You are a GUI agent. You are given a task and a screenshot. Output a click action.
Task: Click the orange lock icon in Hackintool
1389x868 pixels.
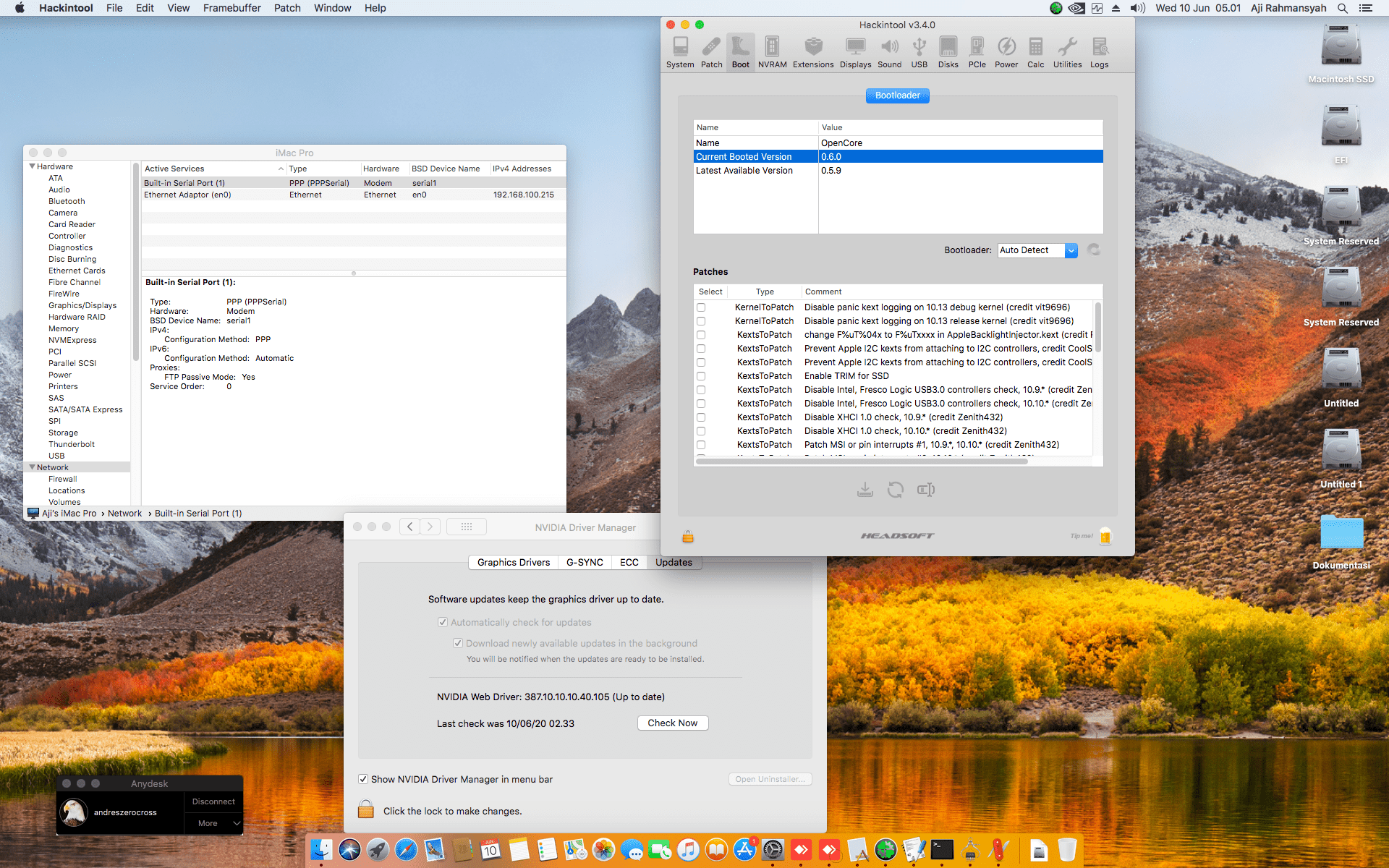688,536
